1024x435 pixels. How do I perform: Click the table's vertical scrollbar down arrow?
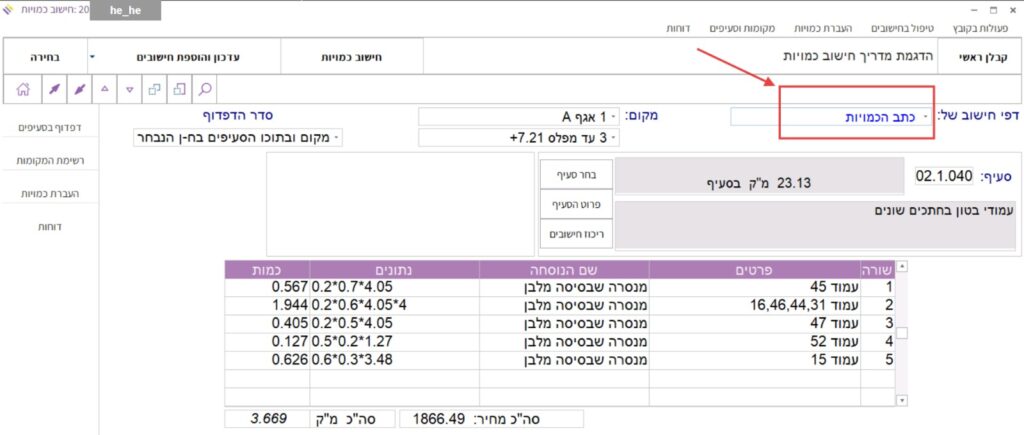point(902,400)
